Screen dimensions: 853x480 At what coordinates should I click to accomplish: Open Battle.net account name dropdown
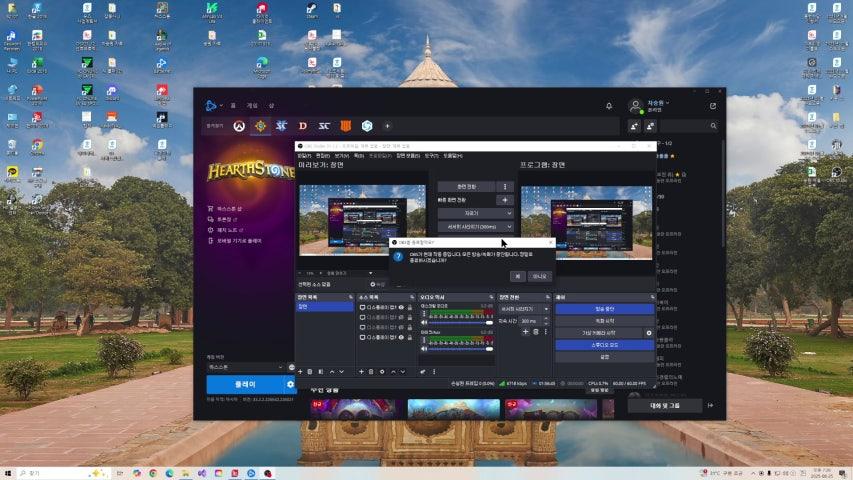pos(658,103)
